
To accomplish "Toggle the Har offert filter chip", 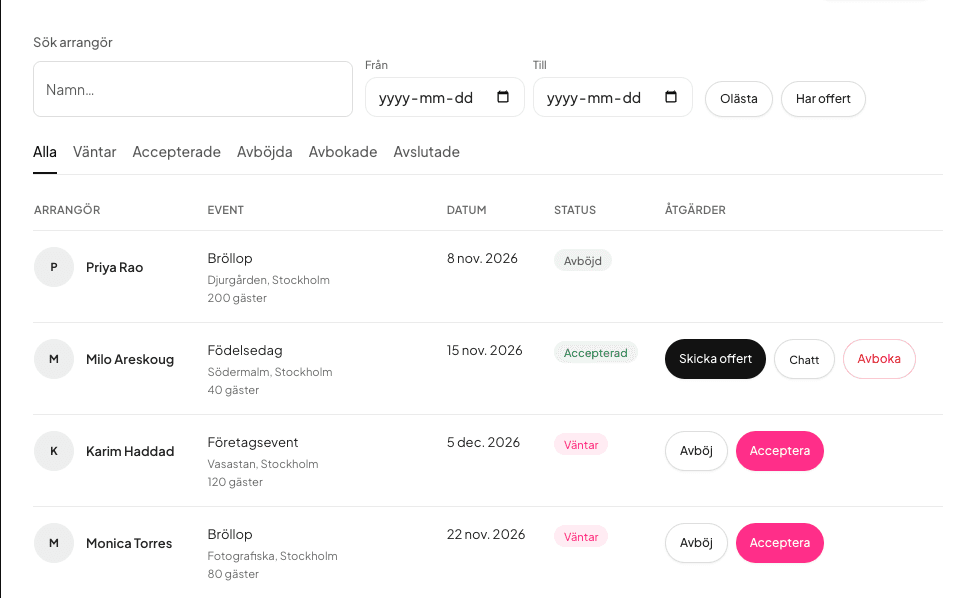I will click(x=823, y=99).
